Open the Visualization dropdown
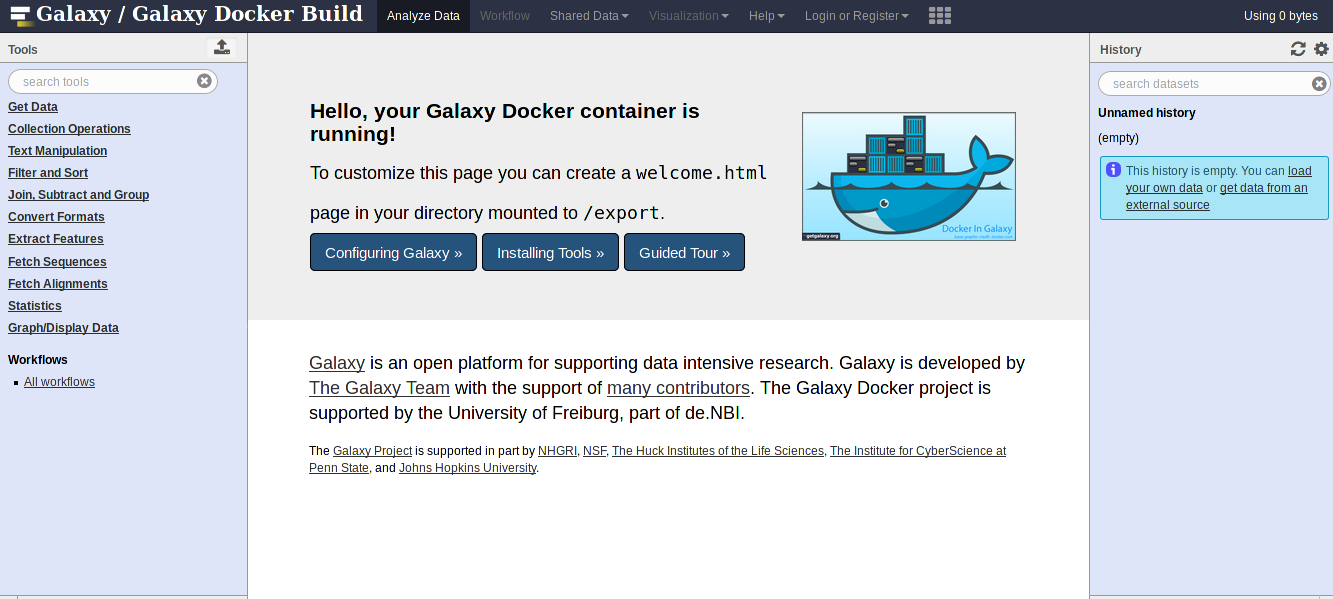Image resolution: width=1333 pixels, height=599 pixels. (x=688, y=15)
